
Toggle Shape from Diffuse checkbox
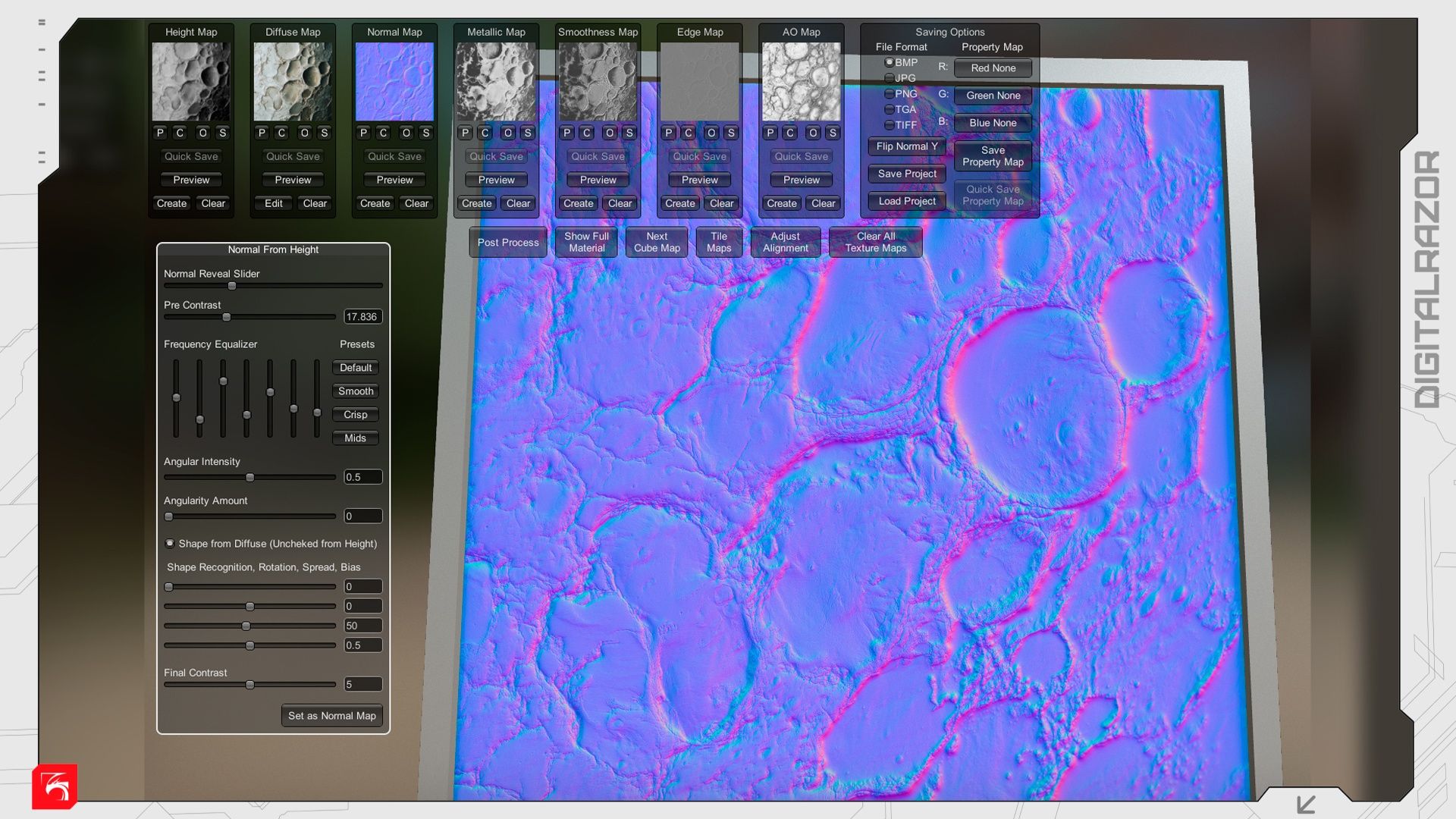(170, 543)
